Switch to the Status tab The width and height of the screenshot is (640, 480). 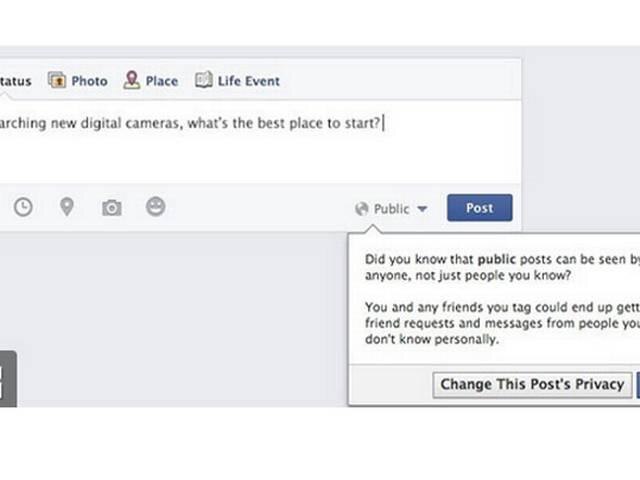[16, 81]
